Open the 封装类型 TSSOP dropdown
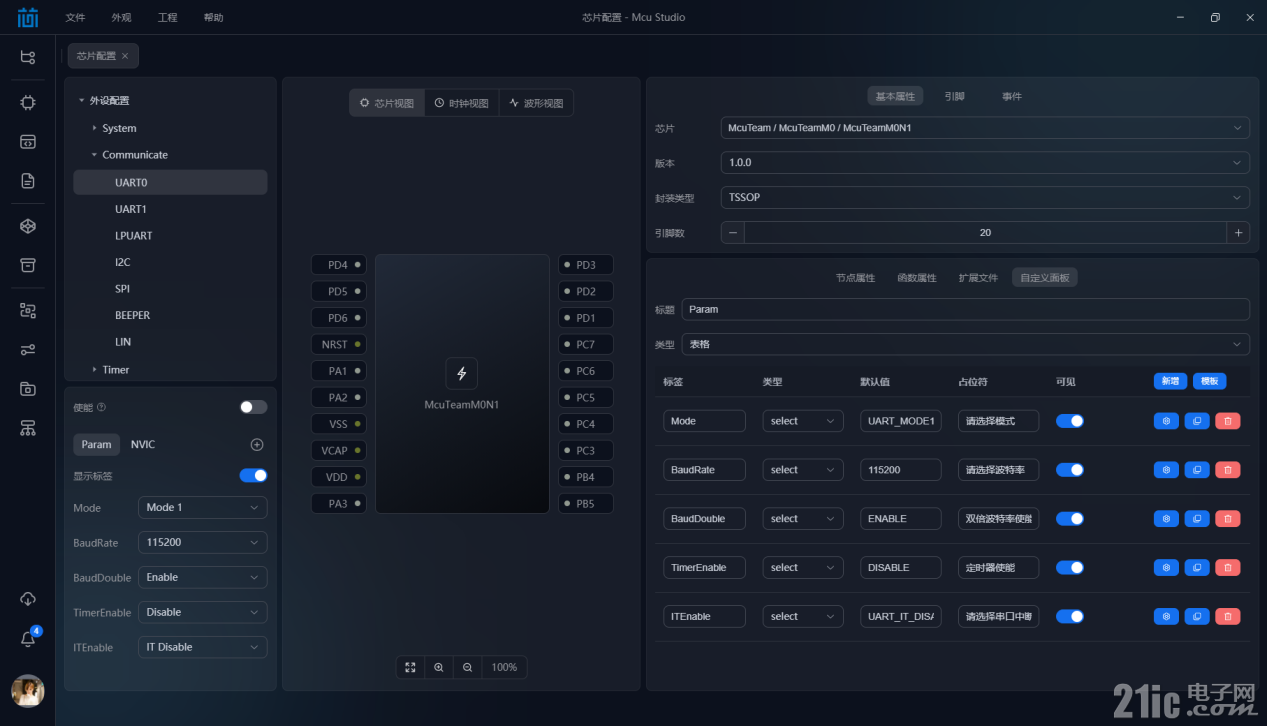 click(x=985, y=197)
